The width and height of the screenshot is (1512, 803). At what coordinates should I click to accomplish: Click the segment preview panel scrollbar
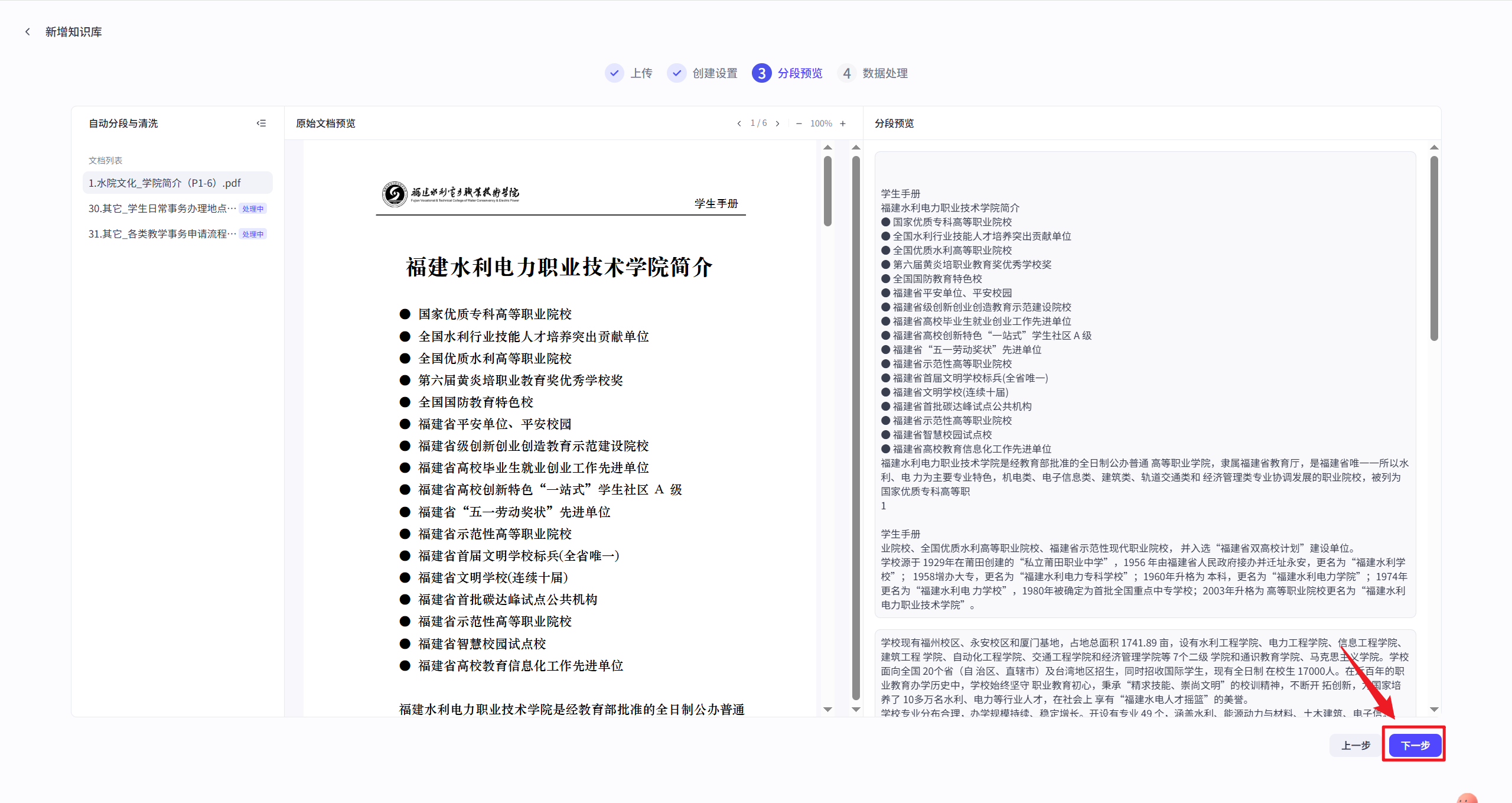(1433, 242)
